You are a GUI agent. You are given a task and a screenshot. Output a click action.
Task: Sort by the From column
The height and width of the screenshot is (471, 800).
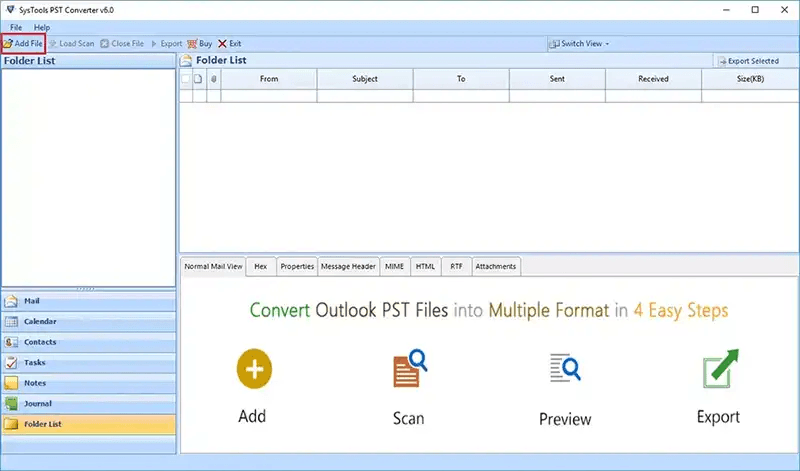269,79
